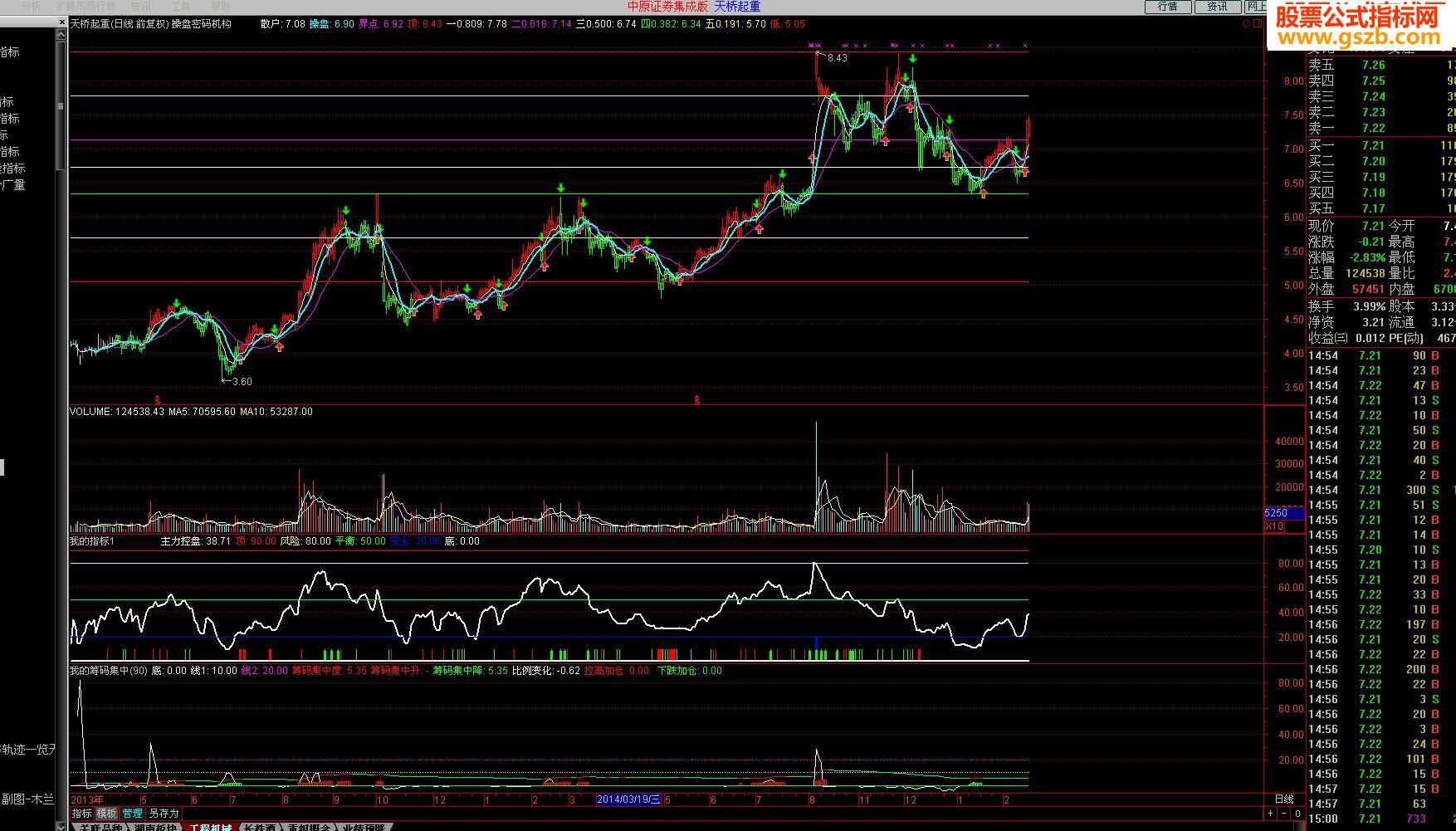1456x831 pixels.
Task: Click the 我的筹码集中(90) panel label
Action: [108, 671]
